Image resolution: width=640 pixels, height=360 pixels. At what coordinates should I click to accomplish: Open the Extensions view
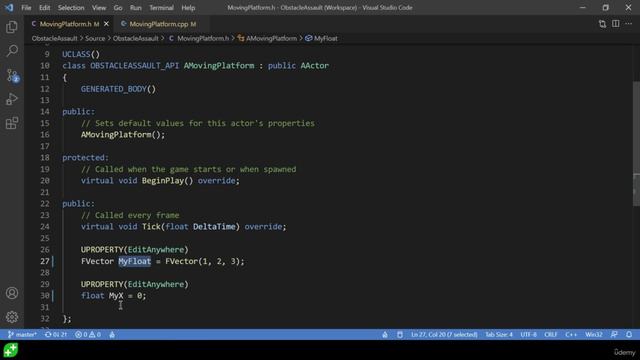[x=12, y=123]
